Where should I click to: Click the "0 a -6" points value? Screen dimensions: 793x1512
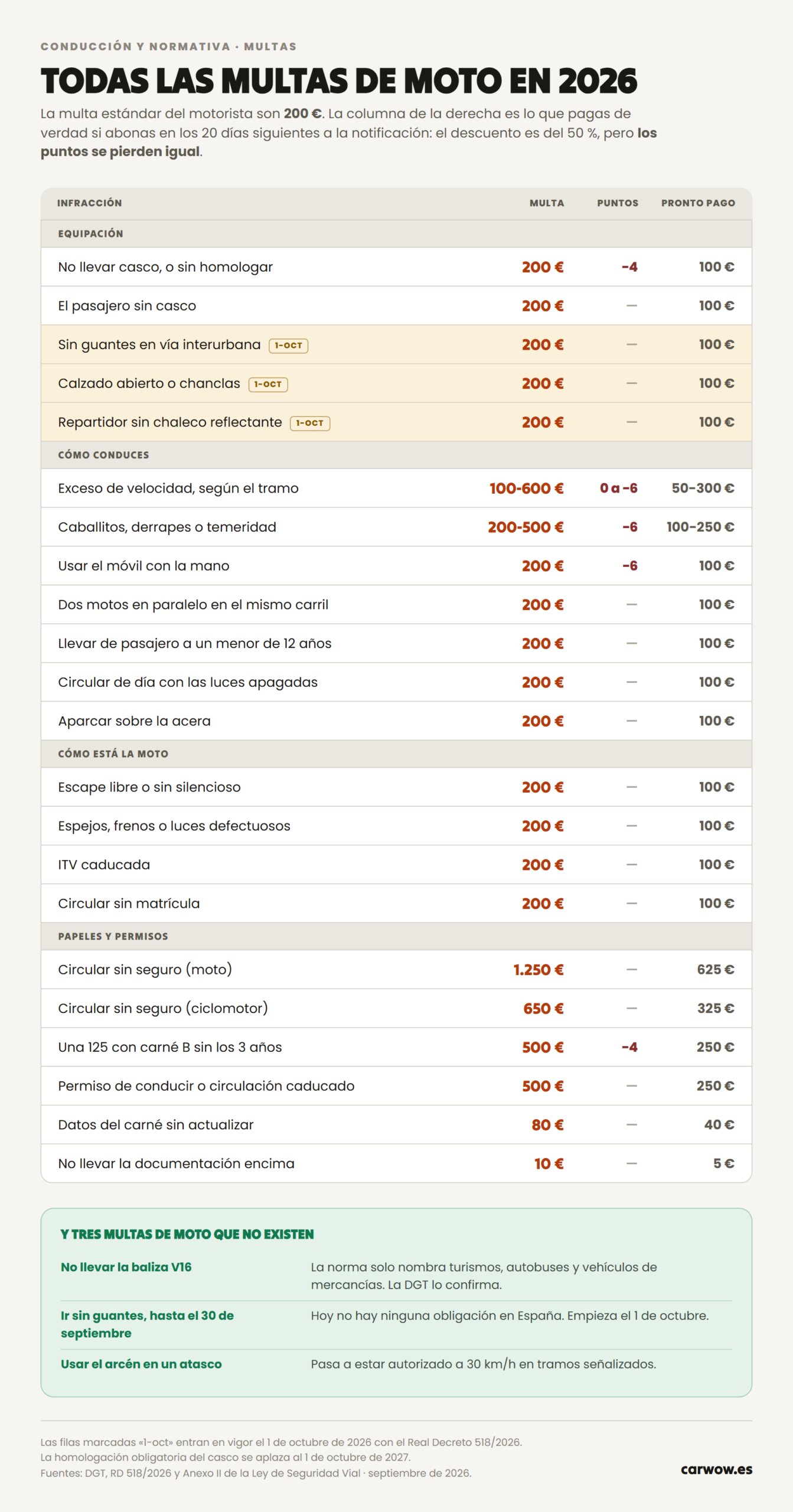pyautogui.click(x=619, y=488)
